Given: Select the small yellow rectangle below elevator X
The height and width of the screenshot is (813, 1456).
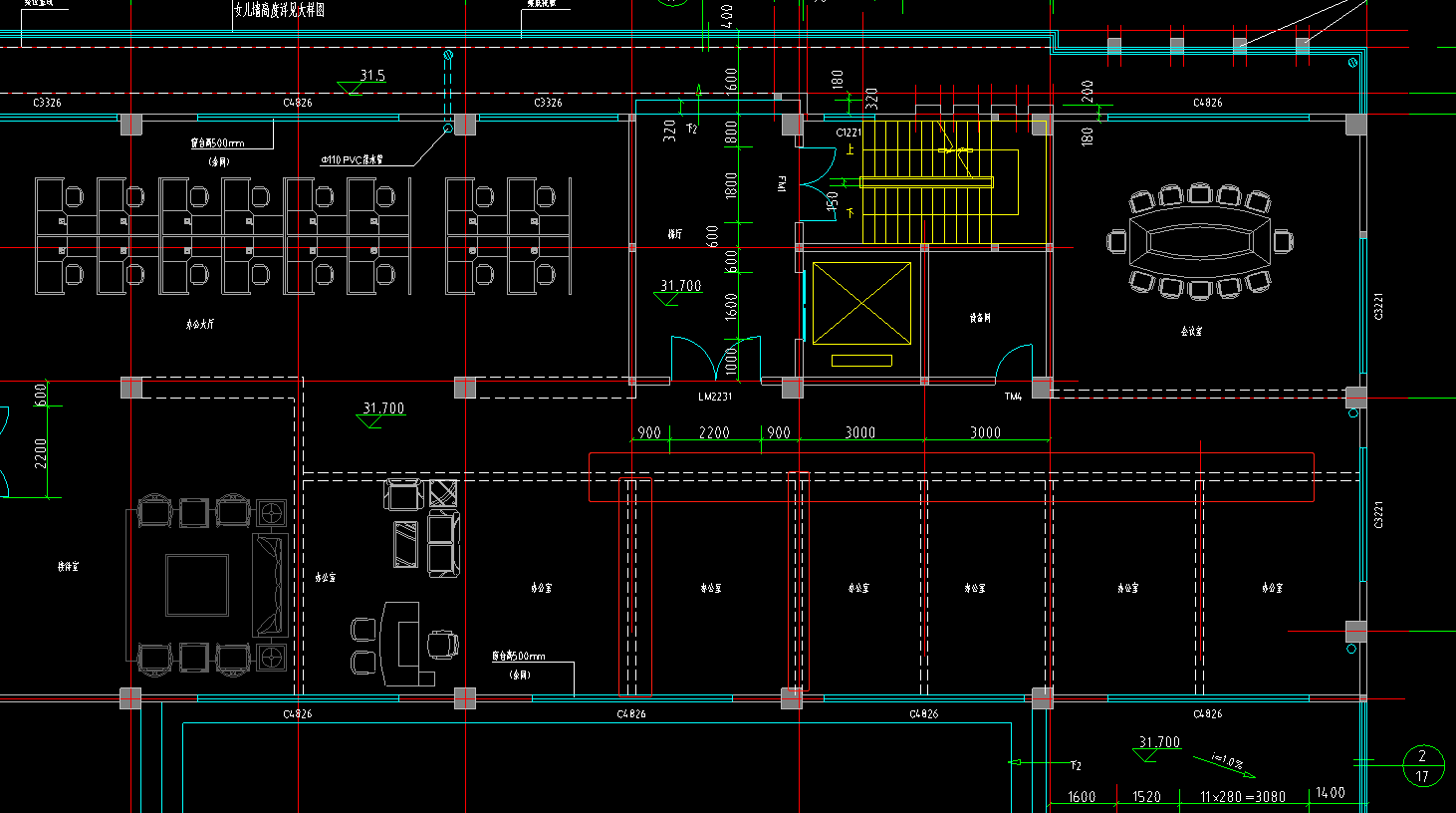Looking at the screenshot, I should pyautogui.click(x=861, y=361).
